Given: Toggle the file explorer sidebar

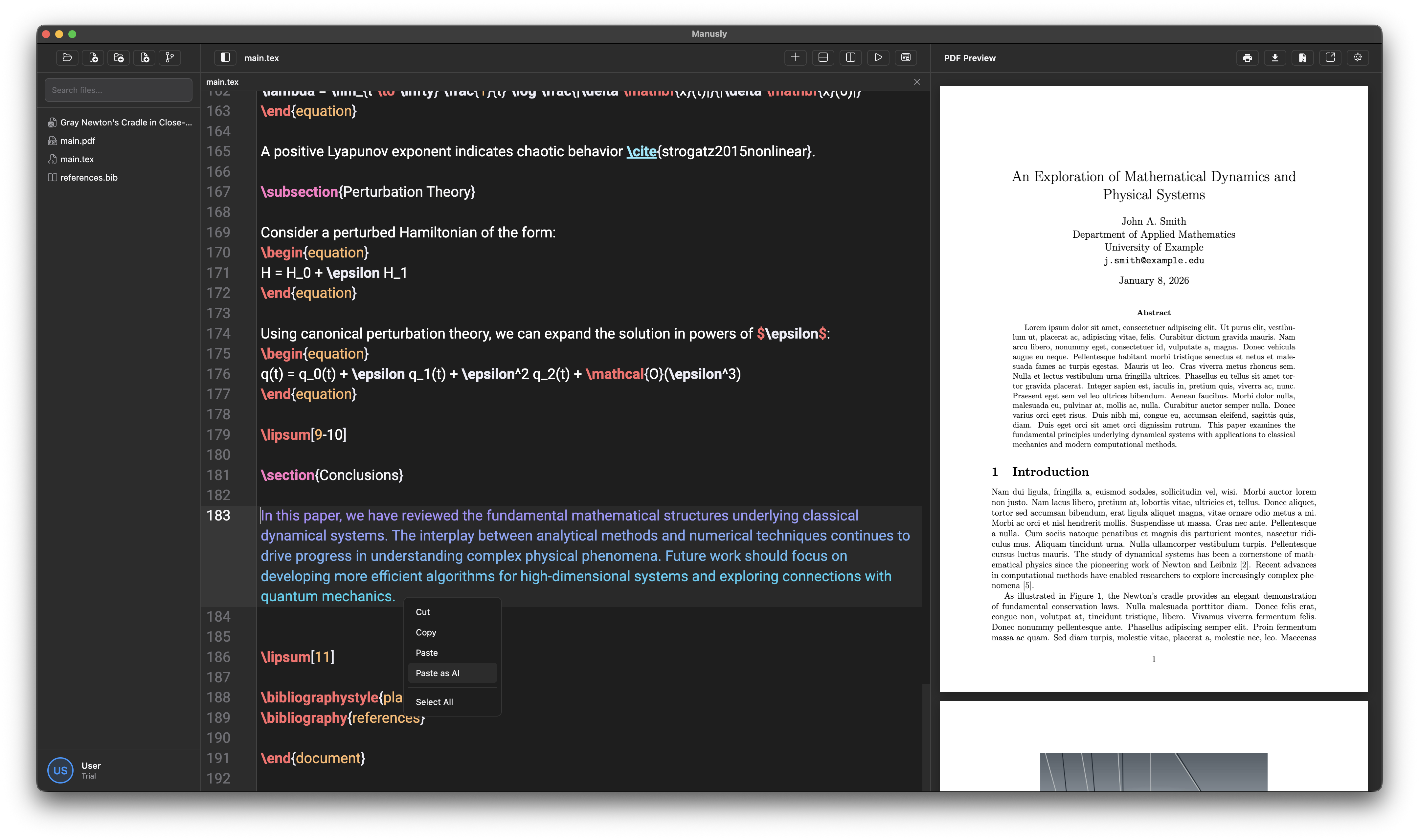Looking at the screenshot, I should pyautogui.click(x=225, y=57).
